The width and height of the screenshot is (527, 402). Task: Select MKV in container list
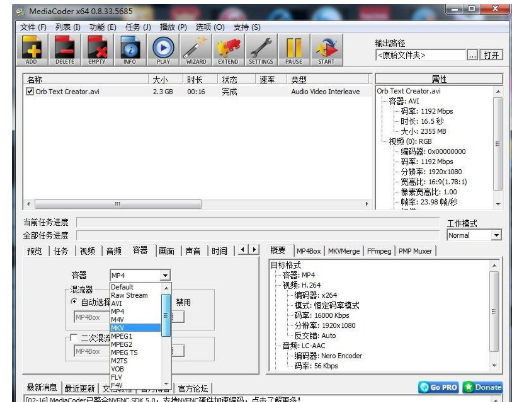point(135,328)
